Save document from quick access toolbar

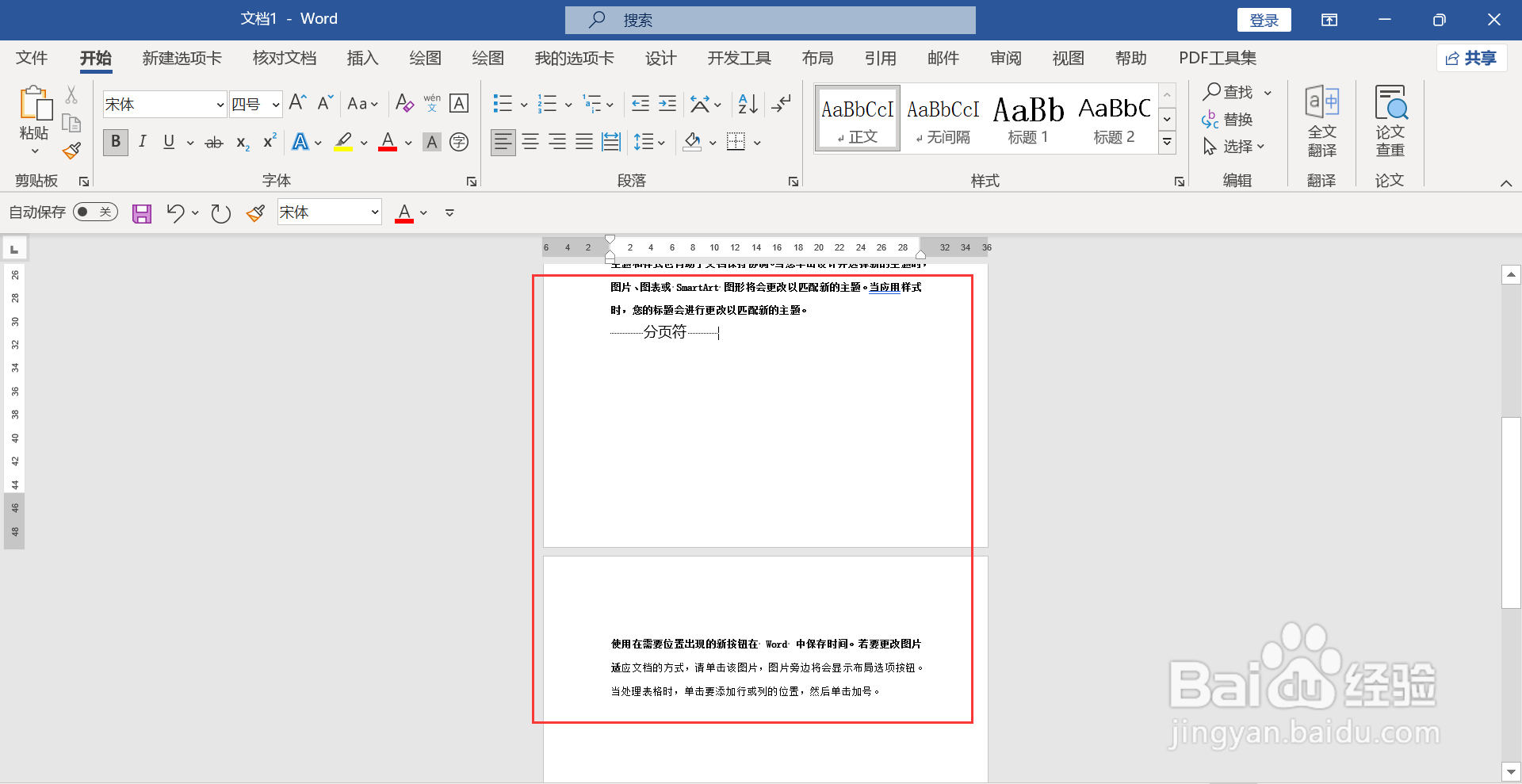point(142,213)
